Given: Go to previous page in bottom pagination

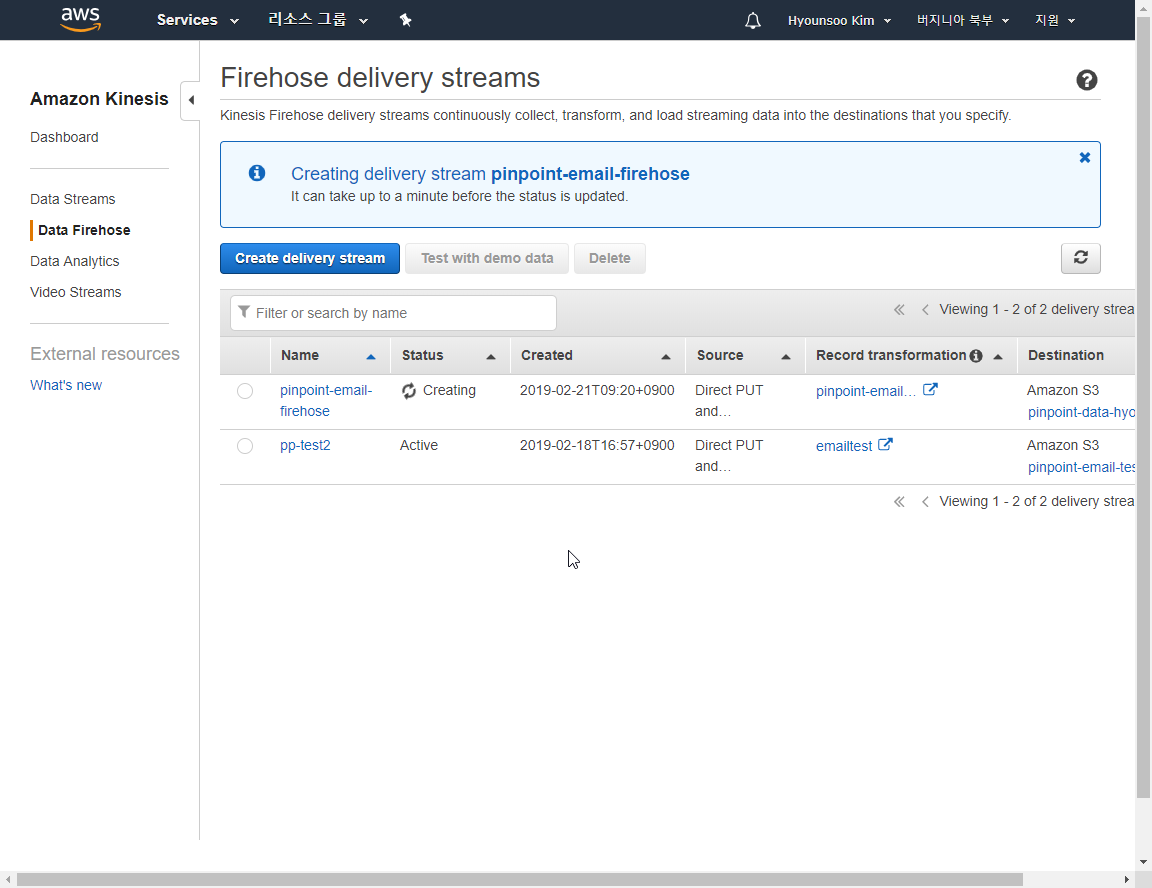Looking at the screenshot, I should (925, 502).
